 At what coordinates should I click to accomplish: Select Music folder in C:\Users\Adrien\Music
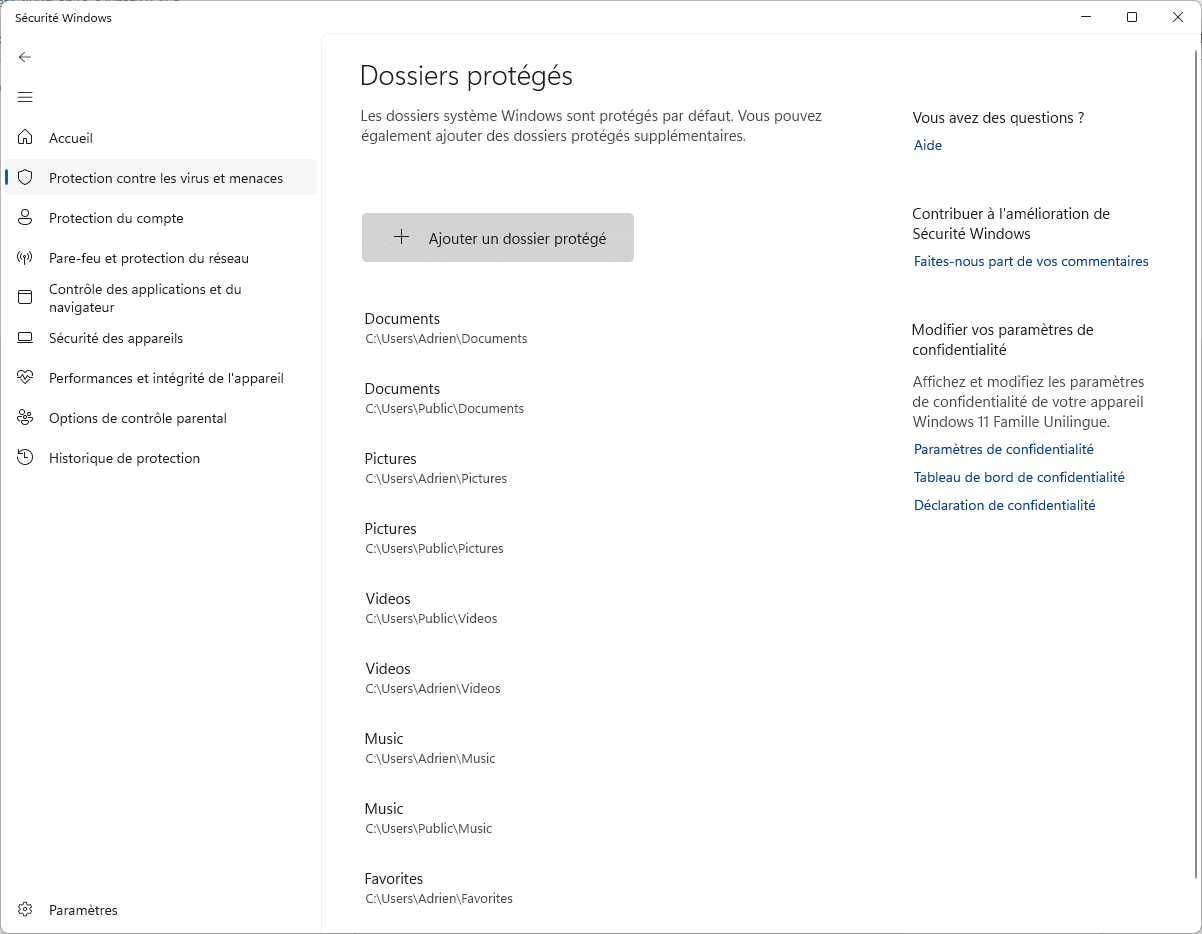click(x=430, y=748)
